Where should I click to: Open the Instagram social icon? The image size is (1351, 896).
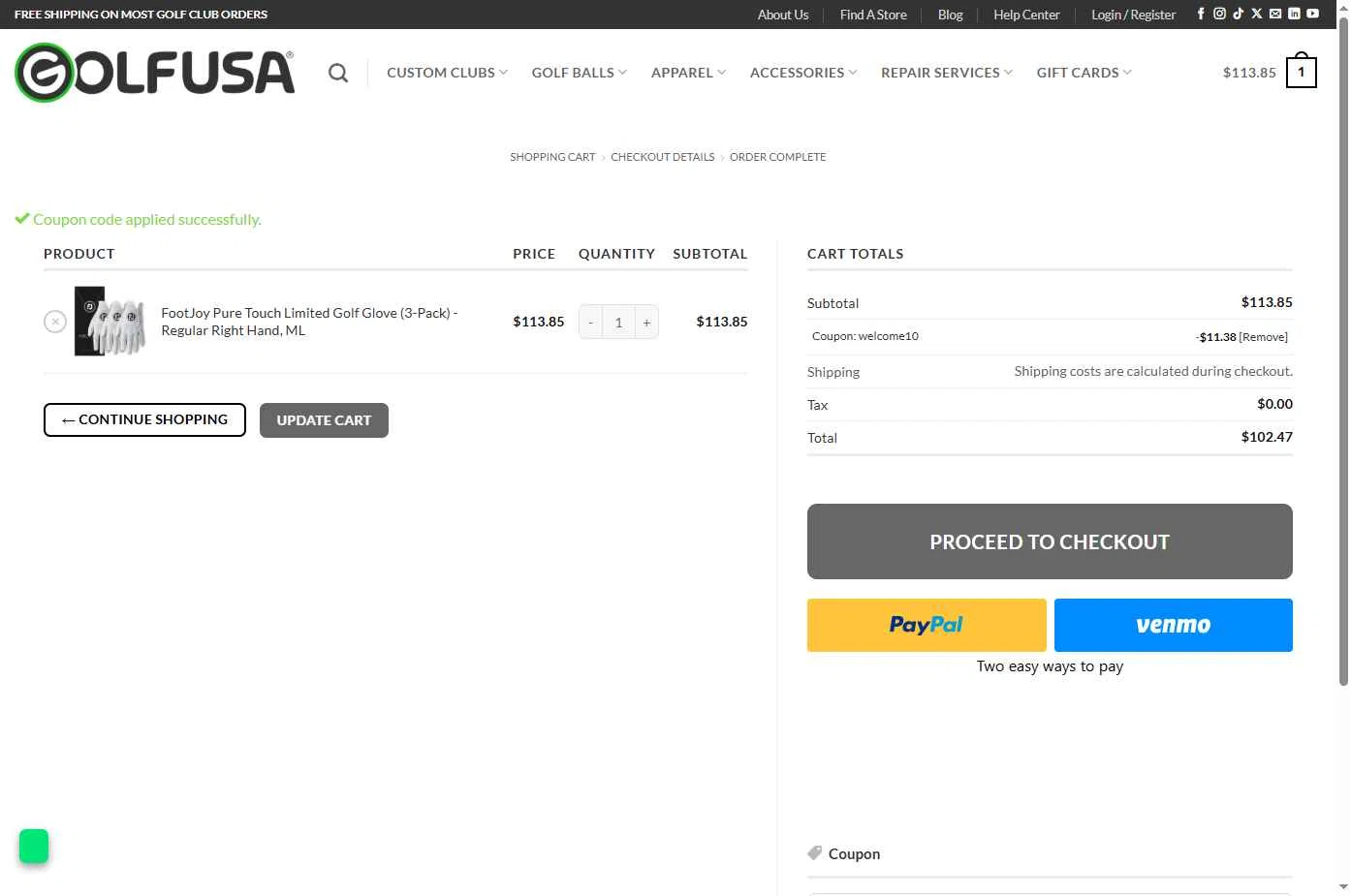pyautogui.click(x=1219, y=14)
